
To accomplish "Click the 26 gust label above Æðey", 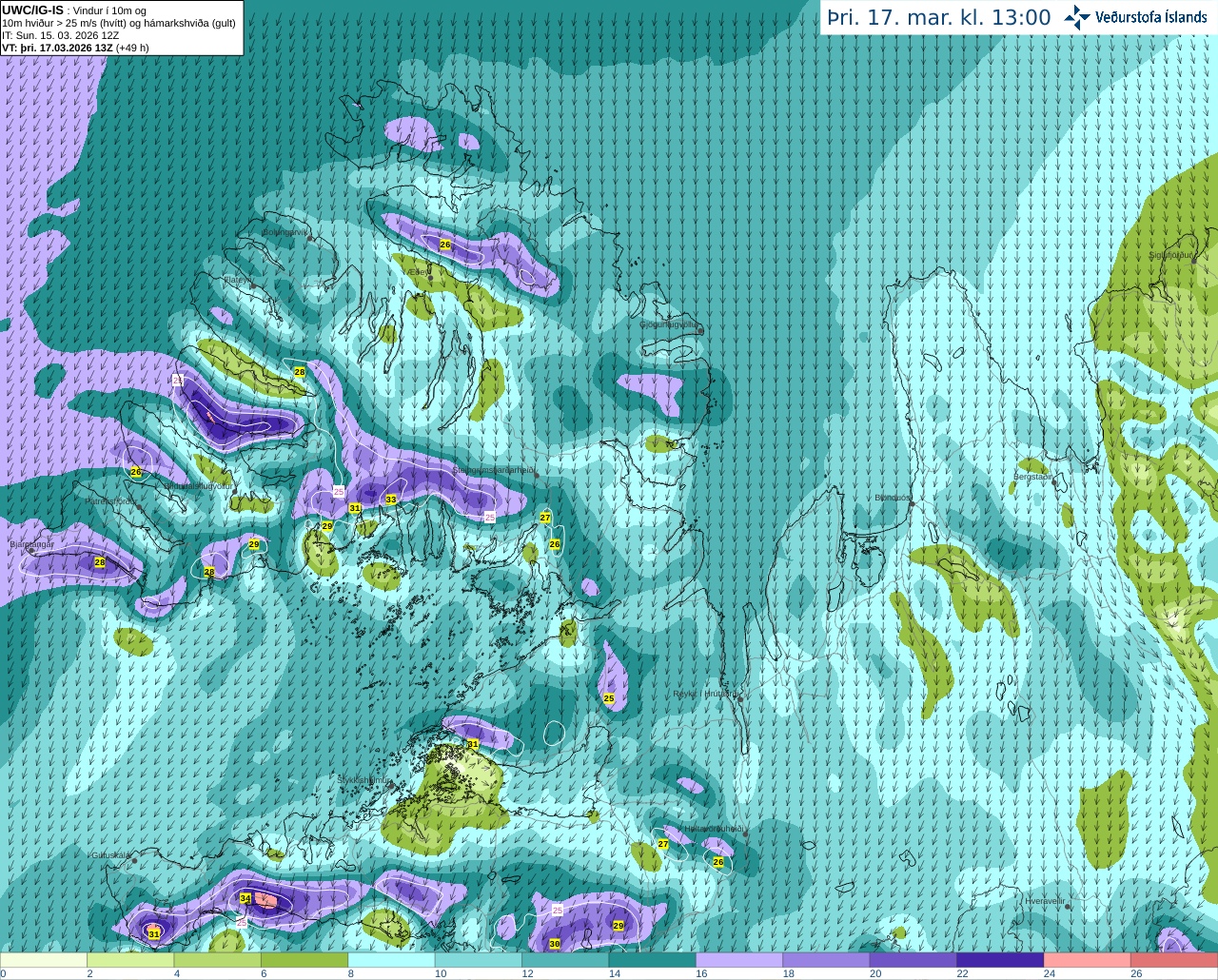I will point(445,245).
